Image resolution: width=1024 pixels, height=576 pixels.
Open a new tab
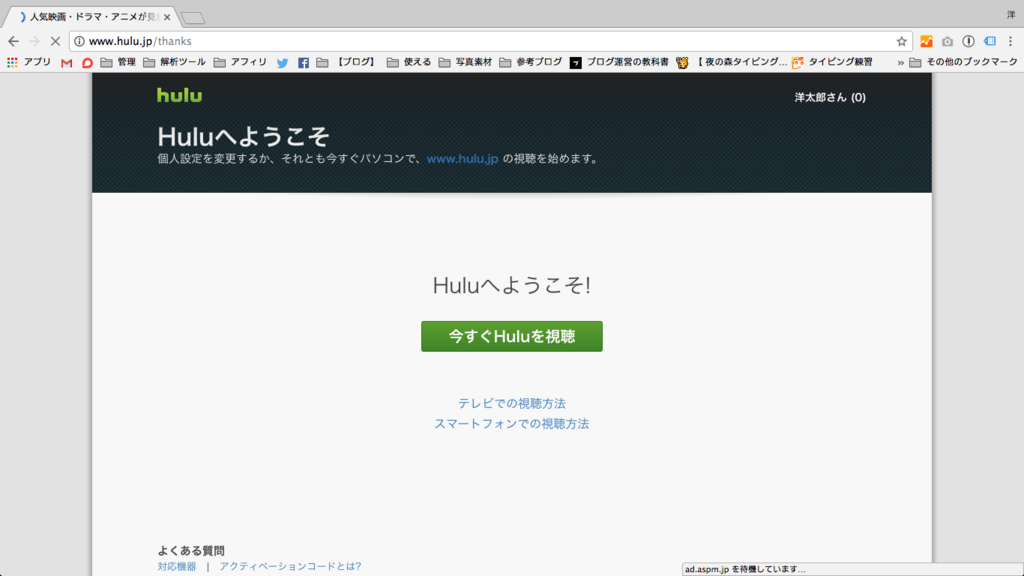pos(193,18)
